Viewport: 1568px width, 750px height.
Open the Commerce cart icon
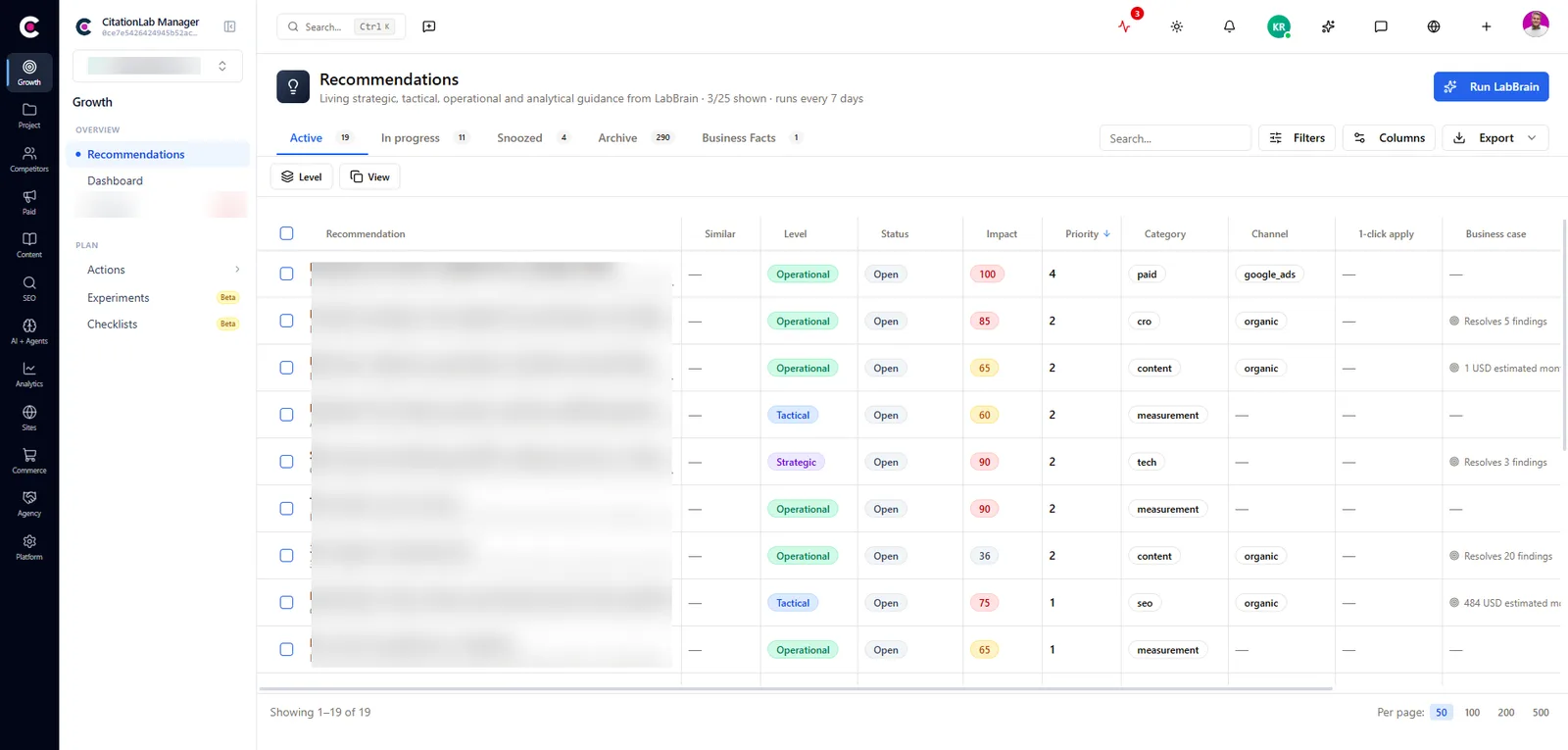point(29,460)
